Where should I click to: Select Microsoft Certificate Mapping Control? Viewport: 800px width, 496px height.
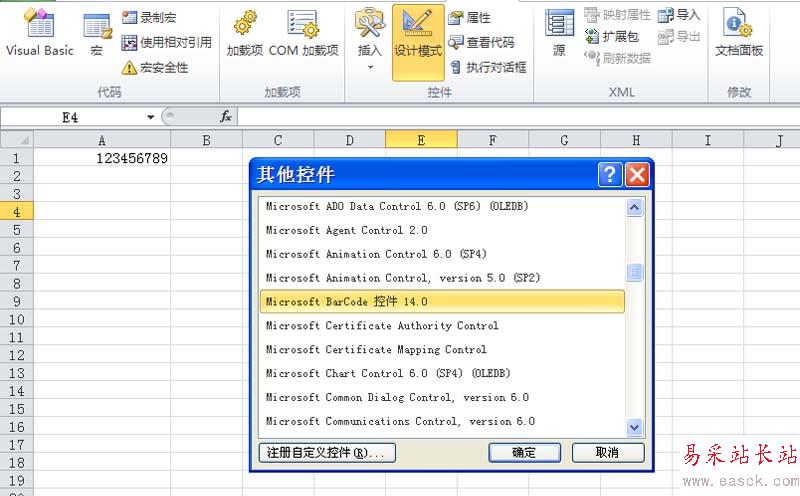(x=442, y=350)
